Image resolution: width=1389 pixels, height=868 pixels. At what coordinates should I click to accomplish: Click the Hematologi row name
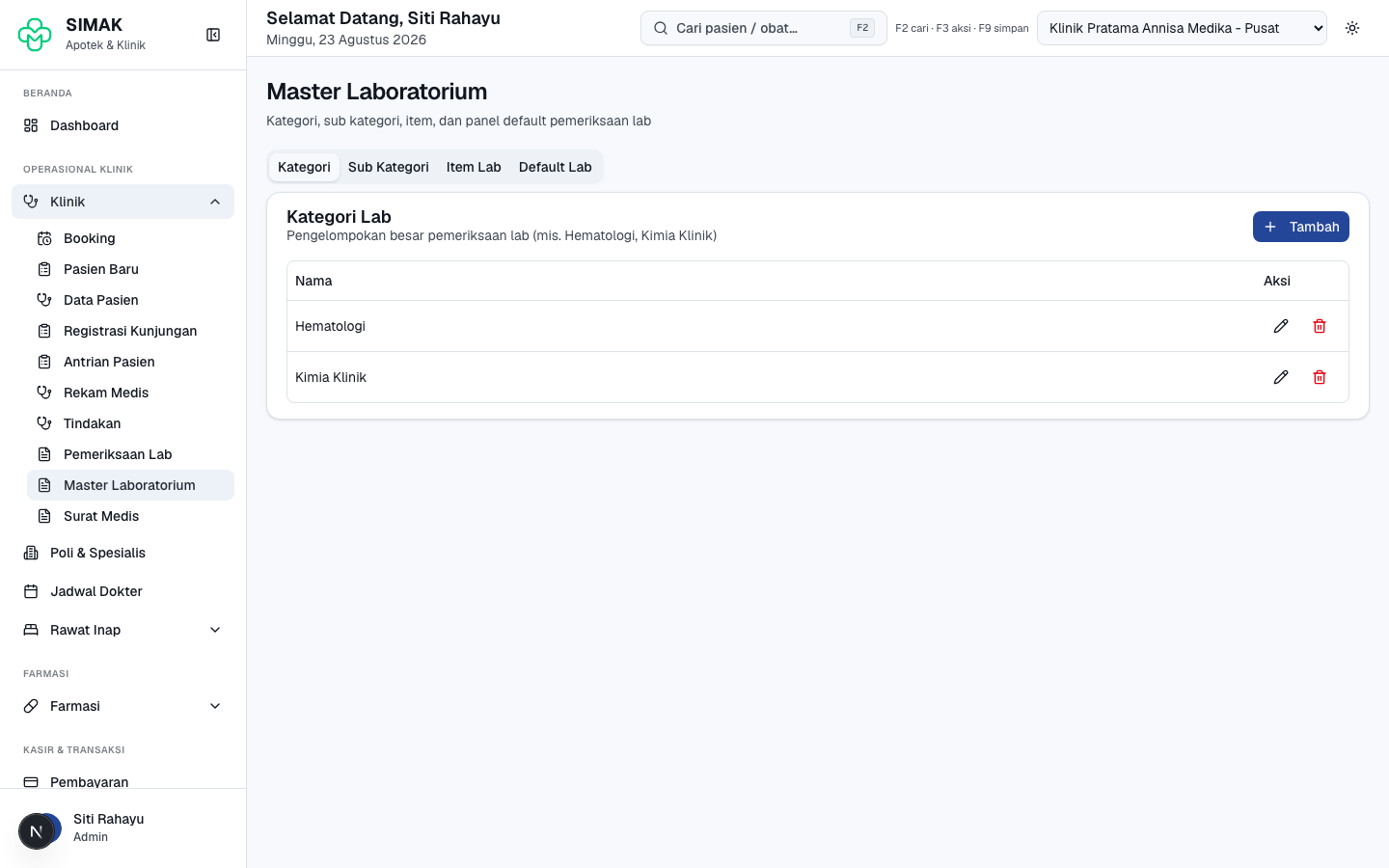330,326
